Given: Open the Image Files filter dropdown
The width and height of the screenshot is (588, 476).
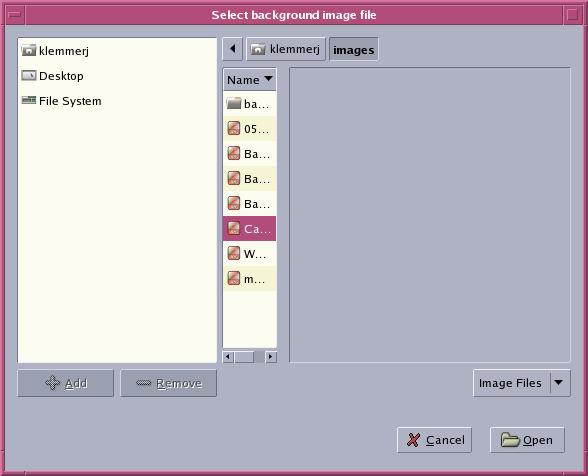Looking at the screenshot, I should pyautogui.click(x=522, y=383).
